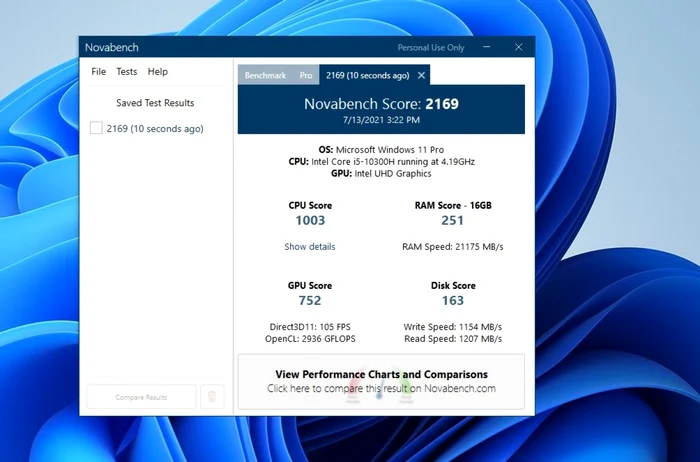Click the Write Speed: 1154 MB/s line

point(453,327)
